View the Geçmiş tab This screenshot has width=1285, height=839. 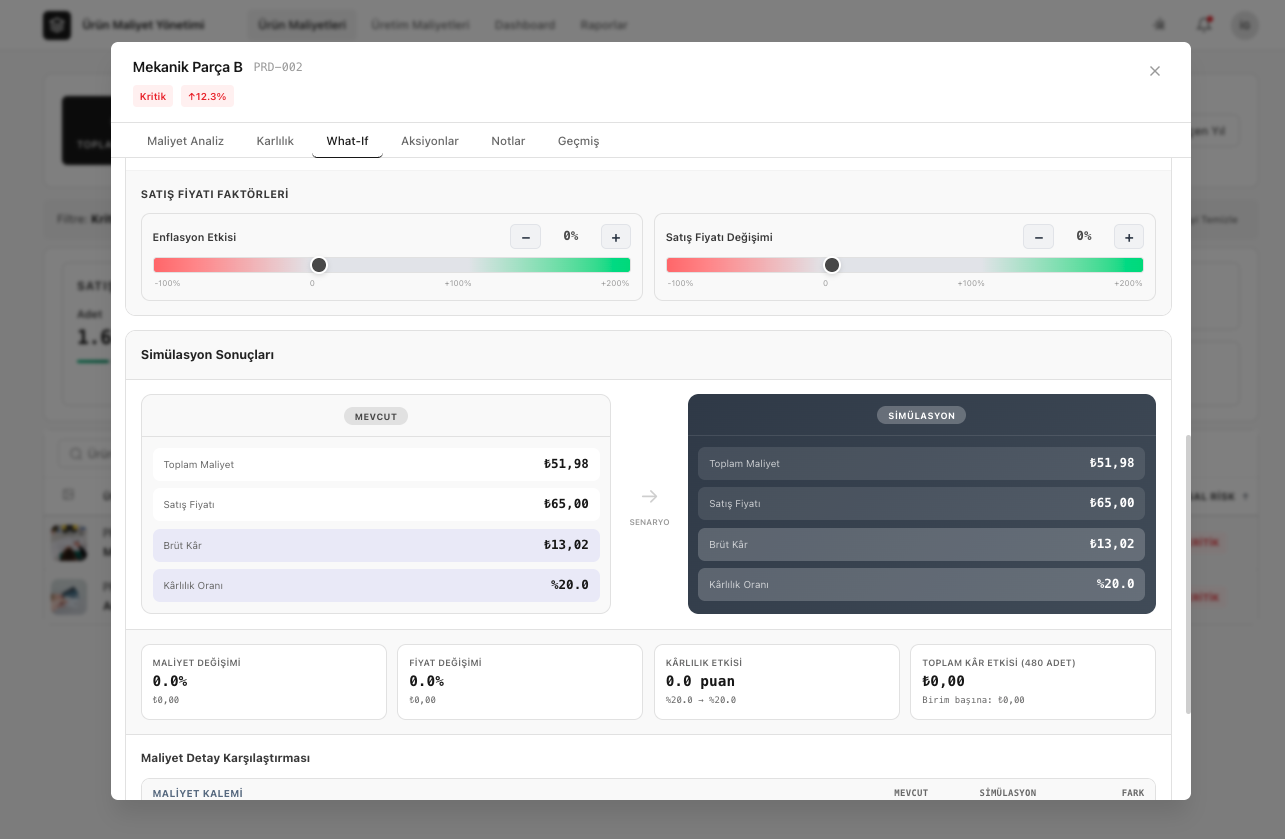578,141
